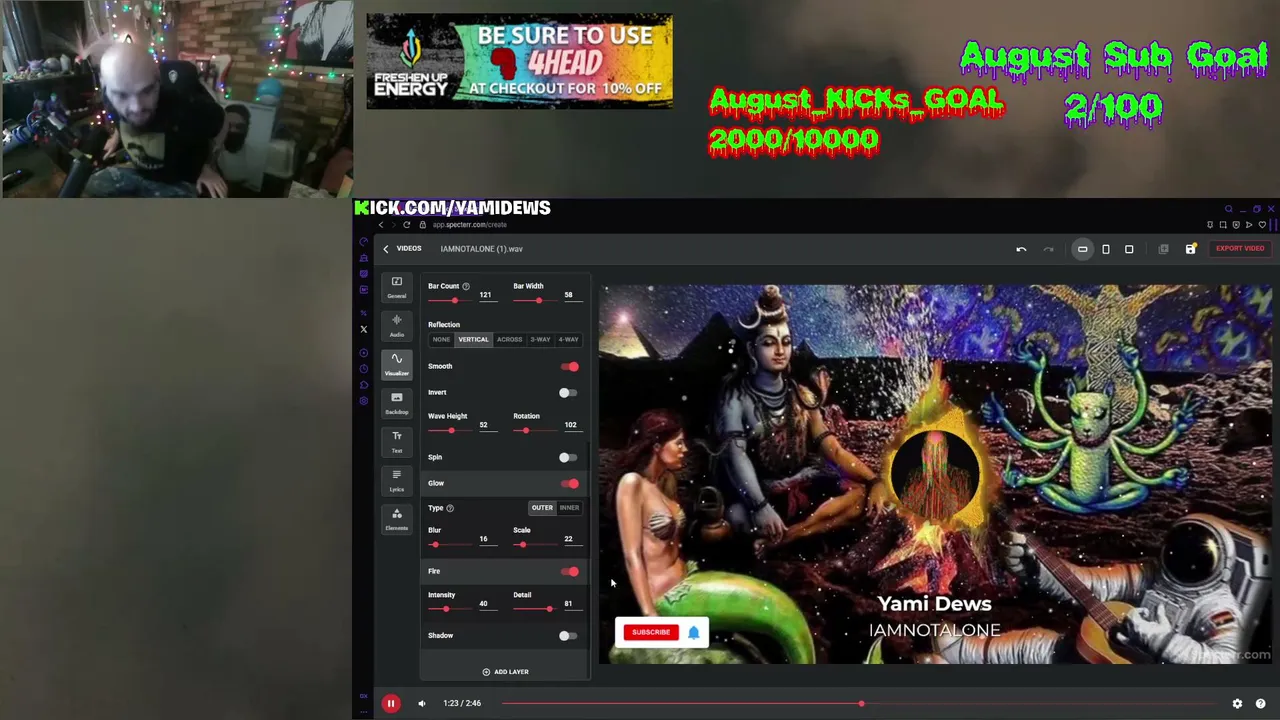Viewport: 1280px width, 720px height.
Task: Open the Audio settings panel
Action: pos(397,326)
